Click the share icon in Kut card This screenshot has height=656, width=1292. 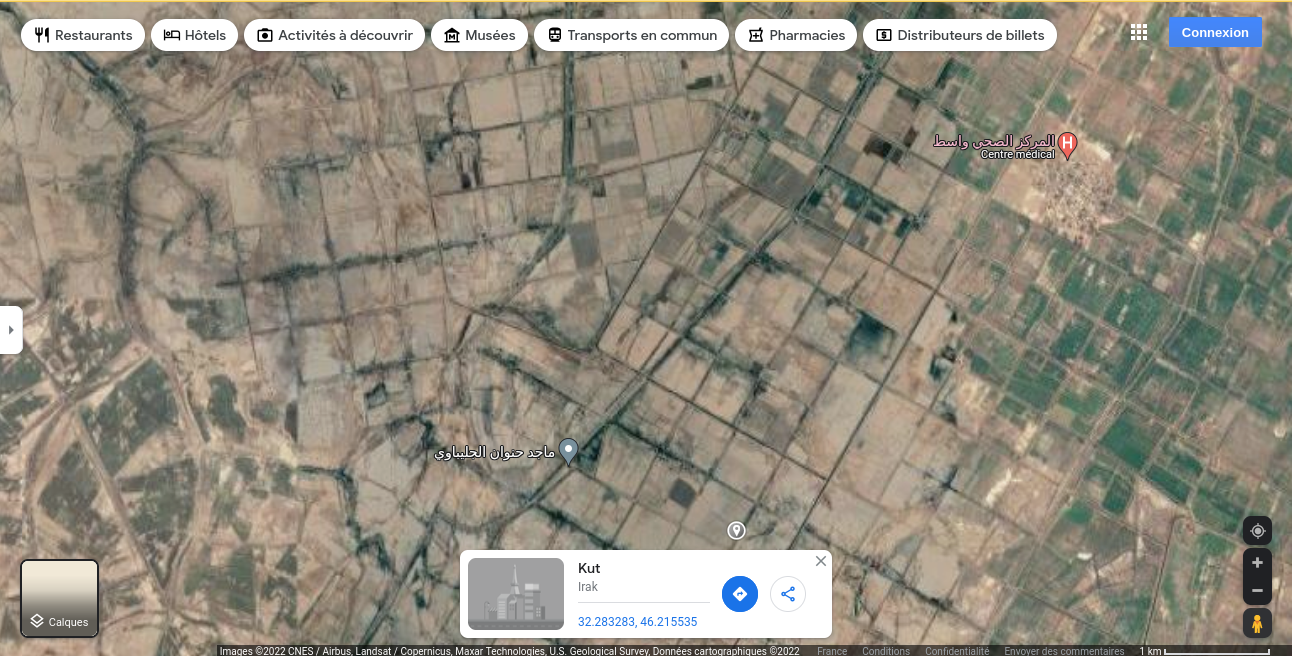point(788,594)
